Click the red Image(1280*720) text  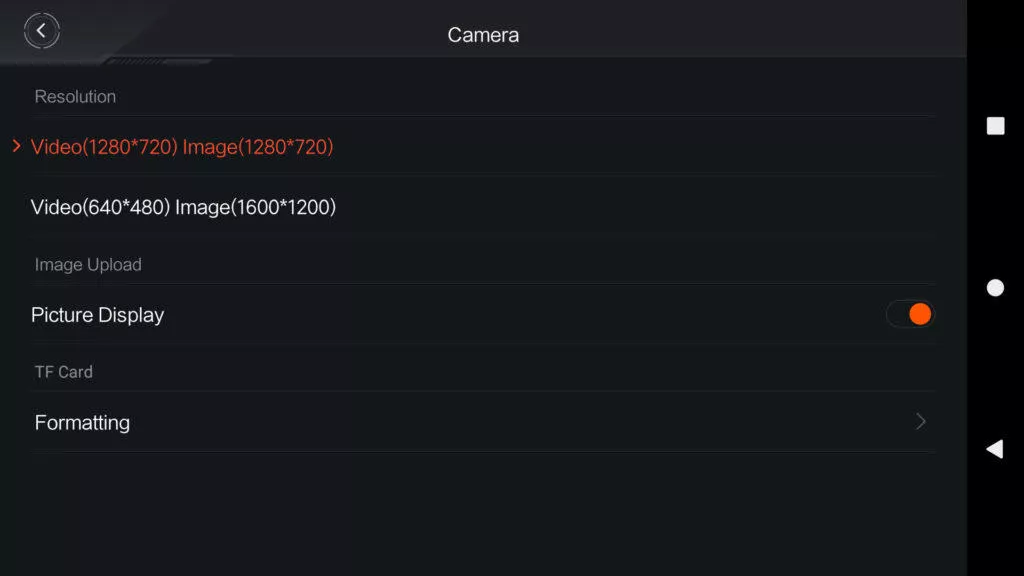[x=258, y=147]
